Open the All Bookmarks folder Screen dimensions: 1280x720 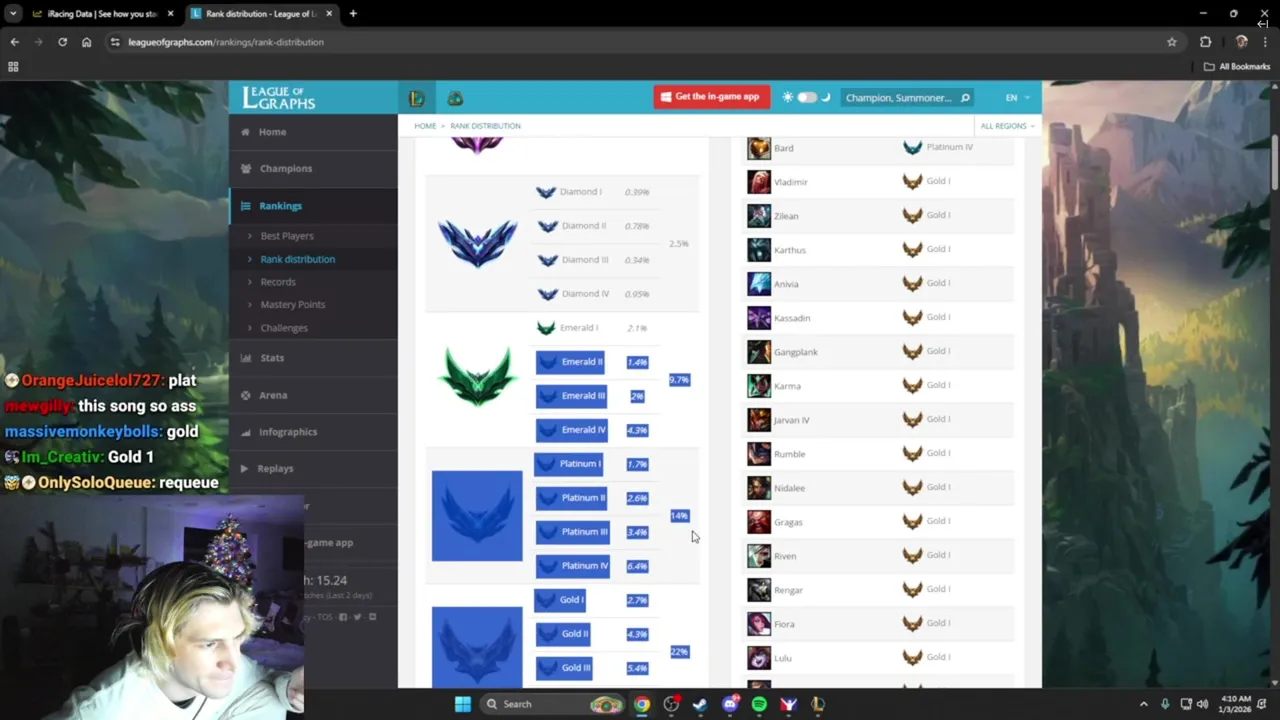[1237, 67]
